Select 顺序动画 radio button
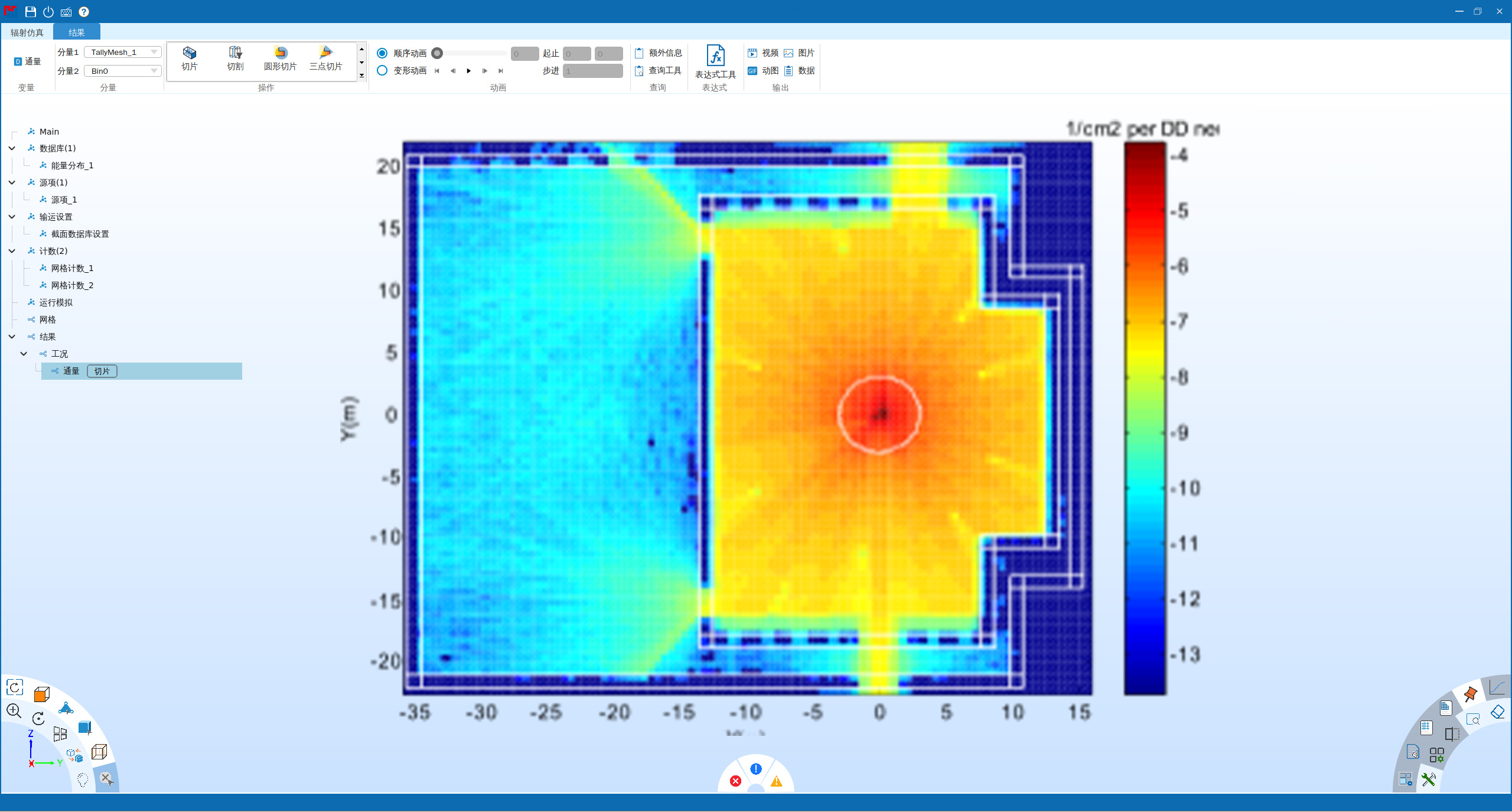 pyautogui.click(x=382, y=53)
